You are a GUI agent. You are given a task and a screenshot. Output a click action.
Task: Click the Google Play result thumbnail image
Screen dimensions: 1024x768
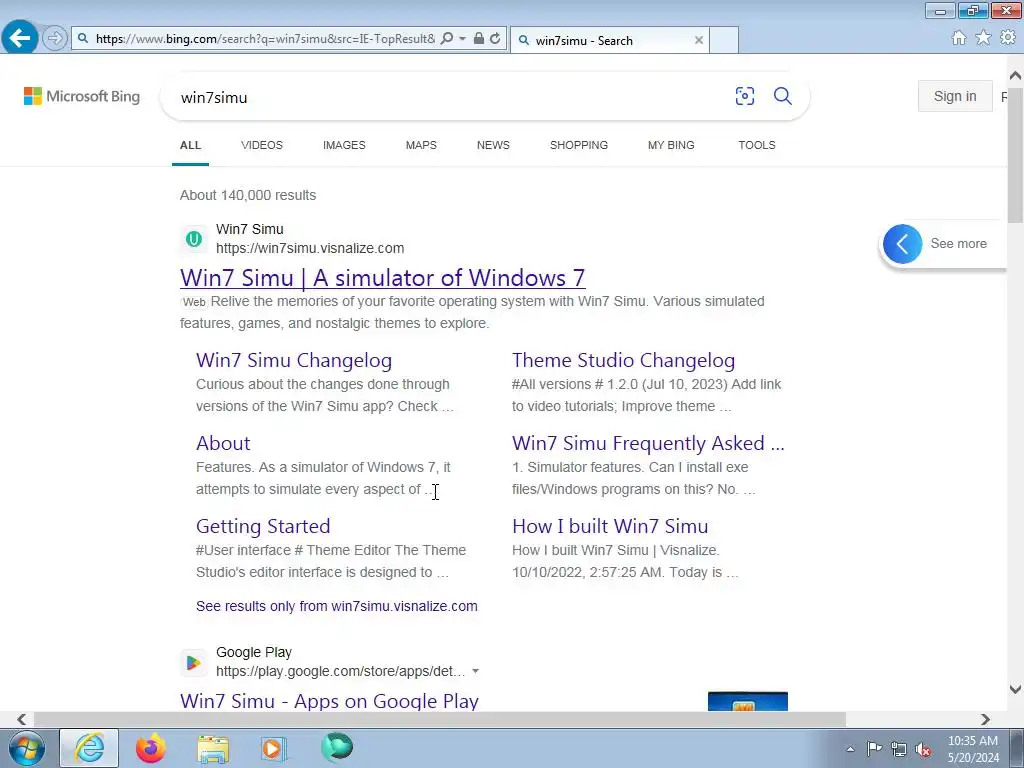coord(748,701)
